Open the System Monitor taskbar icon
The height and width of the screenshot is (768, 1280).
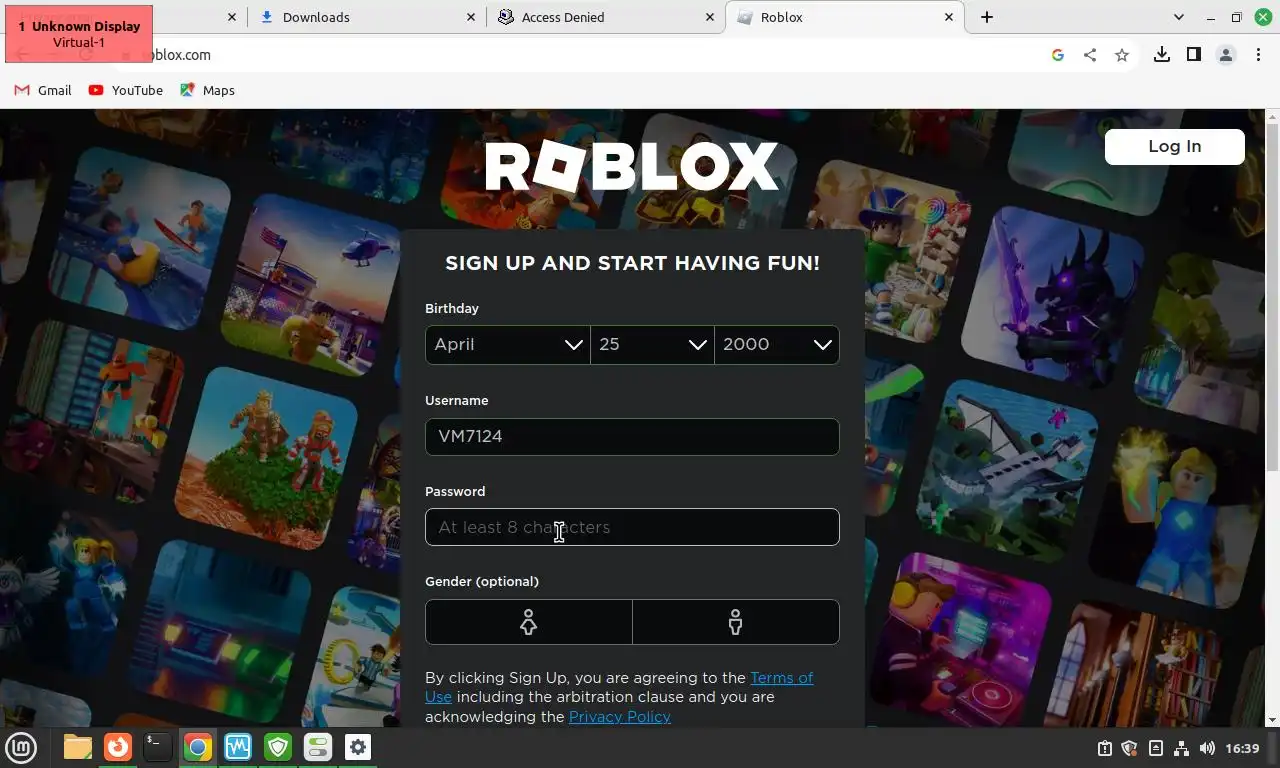point(238,747)
